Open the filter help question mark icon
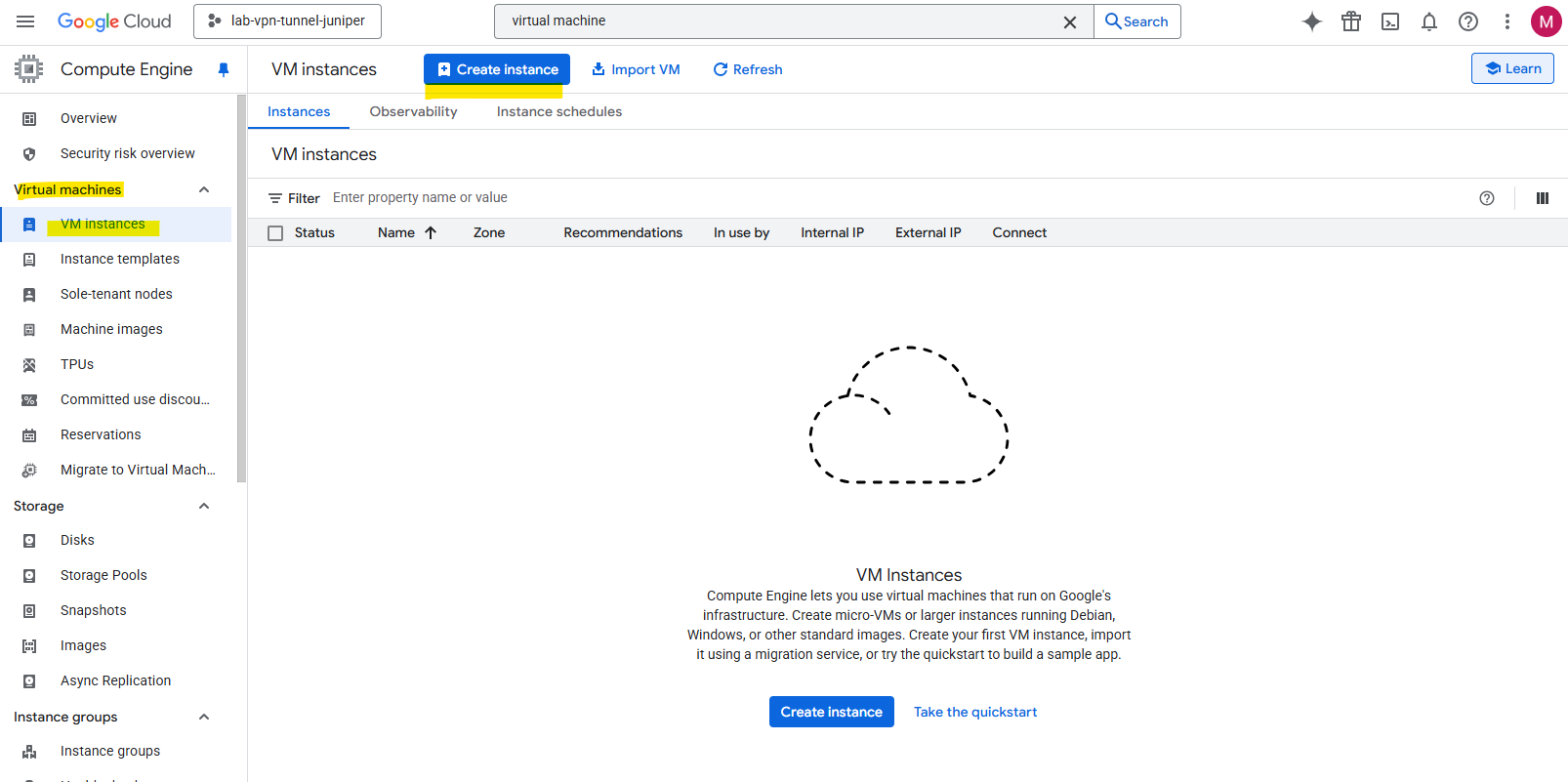 1487,198
